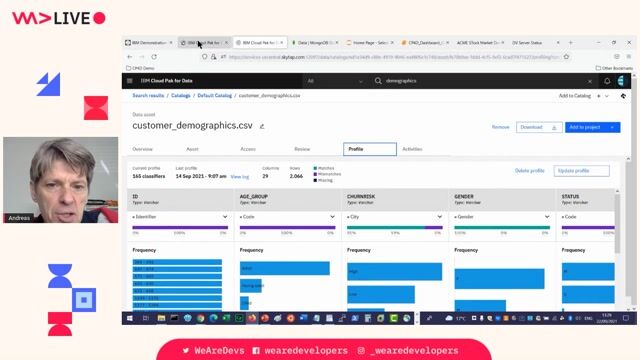Switch to the Overview tab

tap(142, 149)
